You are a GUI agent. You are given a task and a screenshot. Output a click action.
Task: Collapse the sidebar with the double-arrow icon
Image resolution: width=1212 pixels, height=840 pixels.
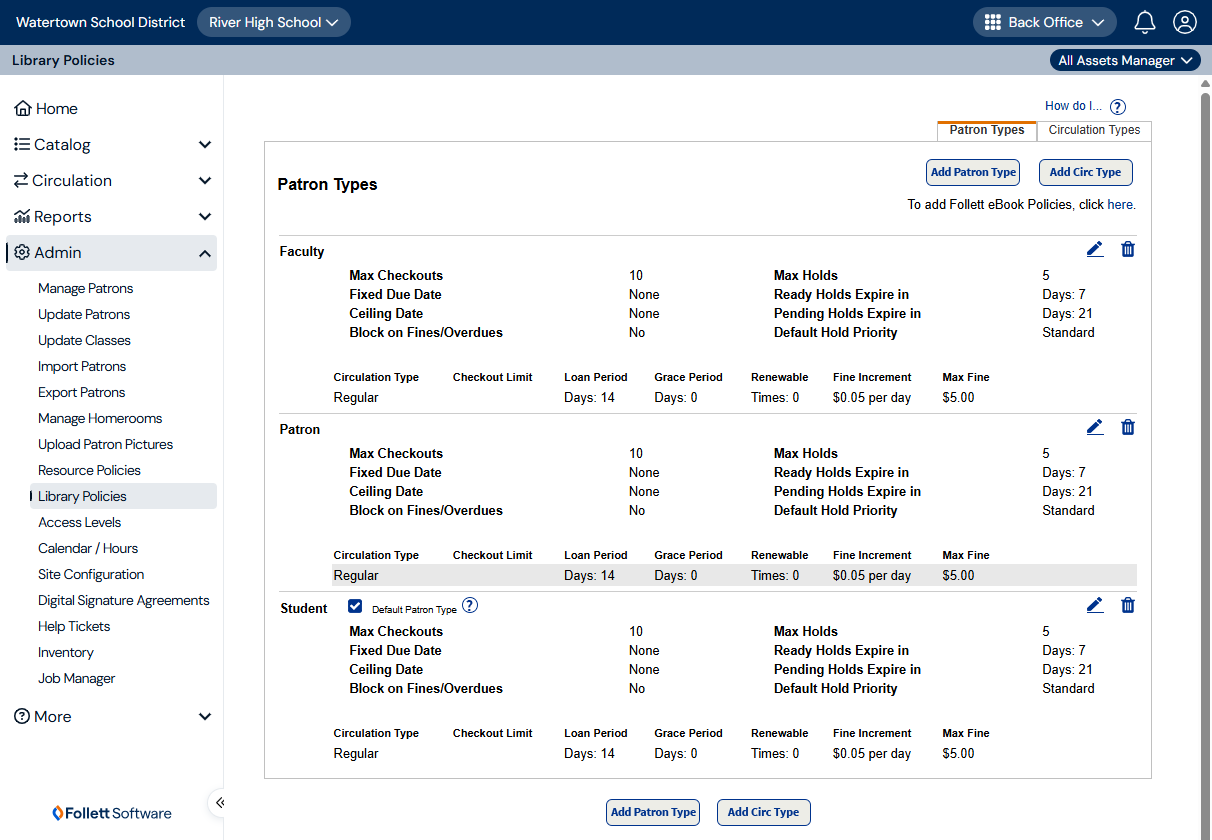click(x=220, y=802)
